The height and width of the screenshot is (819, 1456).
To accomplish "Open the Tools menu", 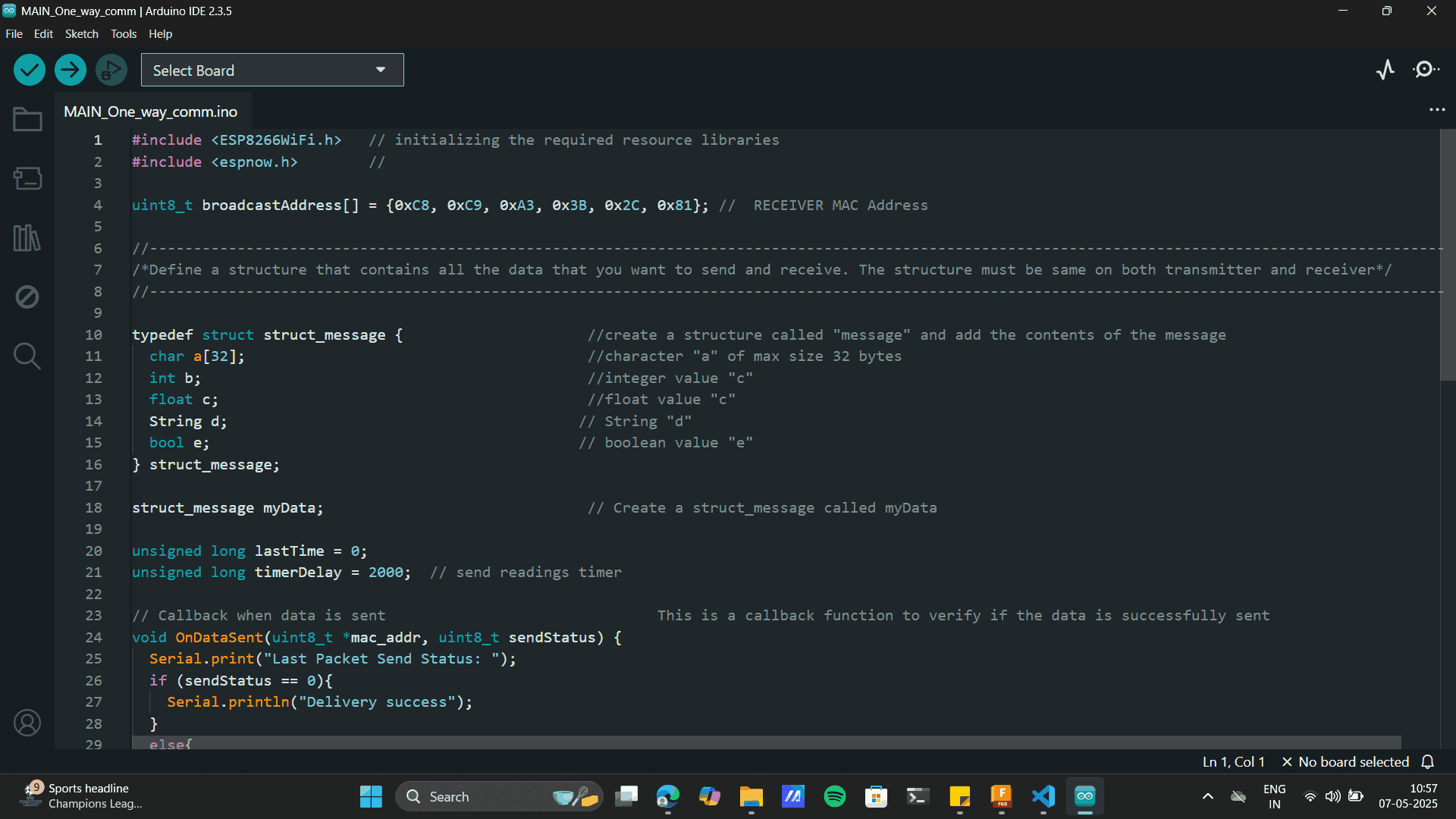I will tap(124, 34).
